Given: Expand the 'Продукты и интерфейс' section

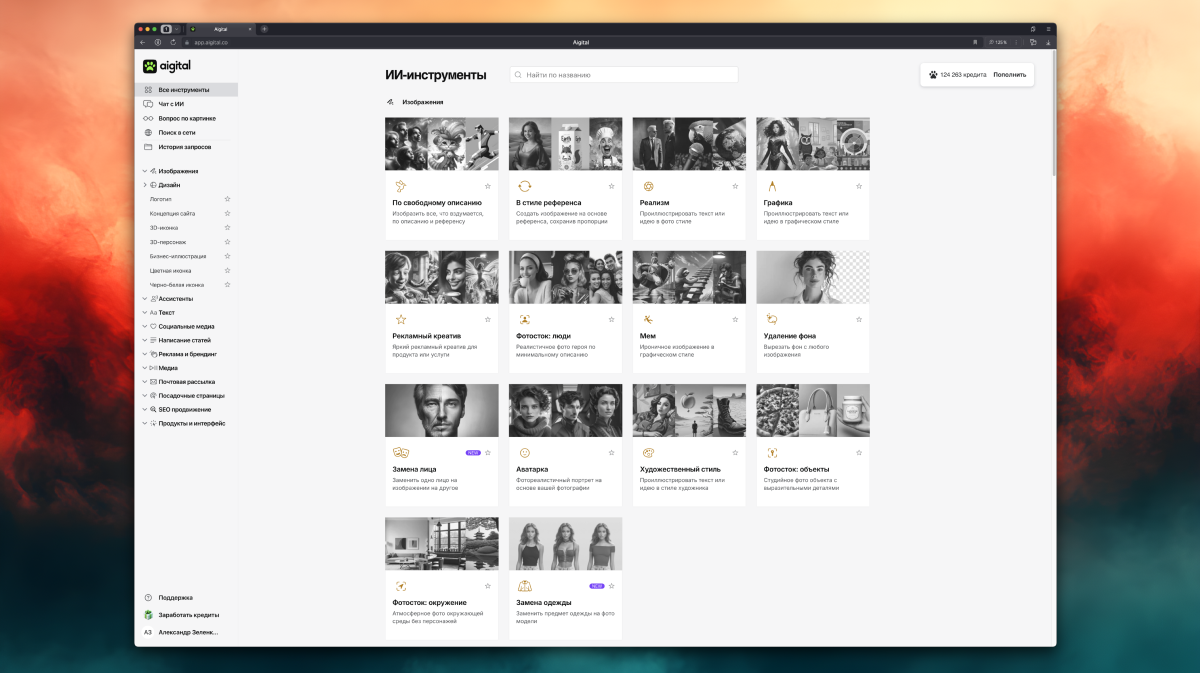Looking at the screenshot, I should click(144, 423).
